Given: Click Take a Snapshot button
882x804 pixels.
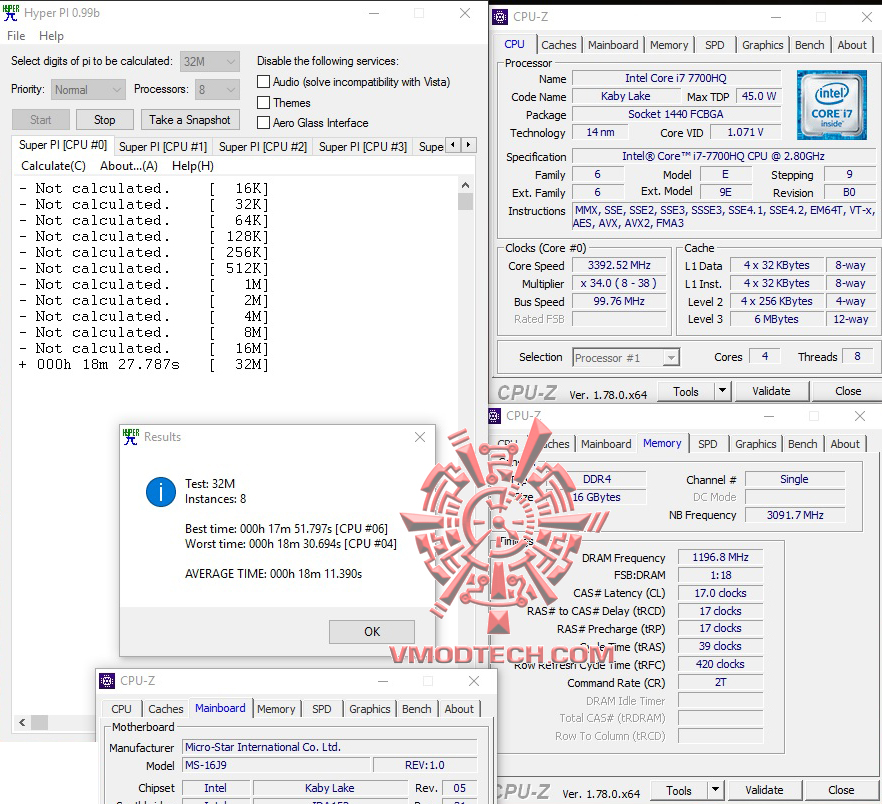Looking at the screenshot, I should [190, 120].
